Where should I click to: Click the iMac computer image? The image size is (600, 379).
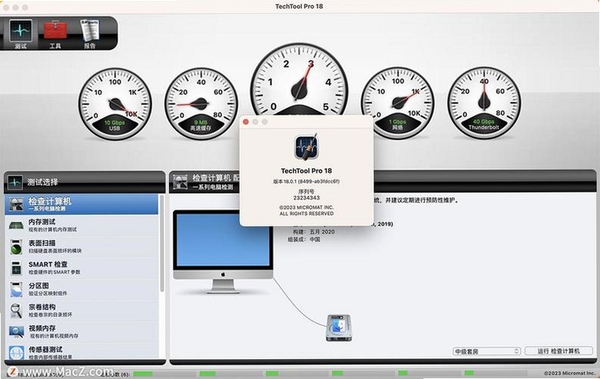(x=223, y=252)
